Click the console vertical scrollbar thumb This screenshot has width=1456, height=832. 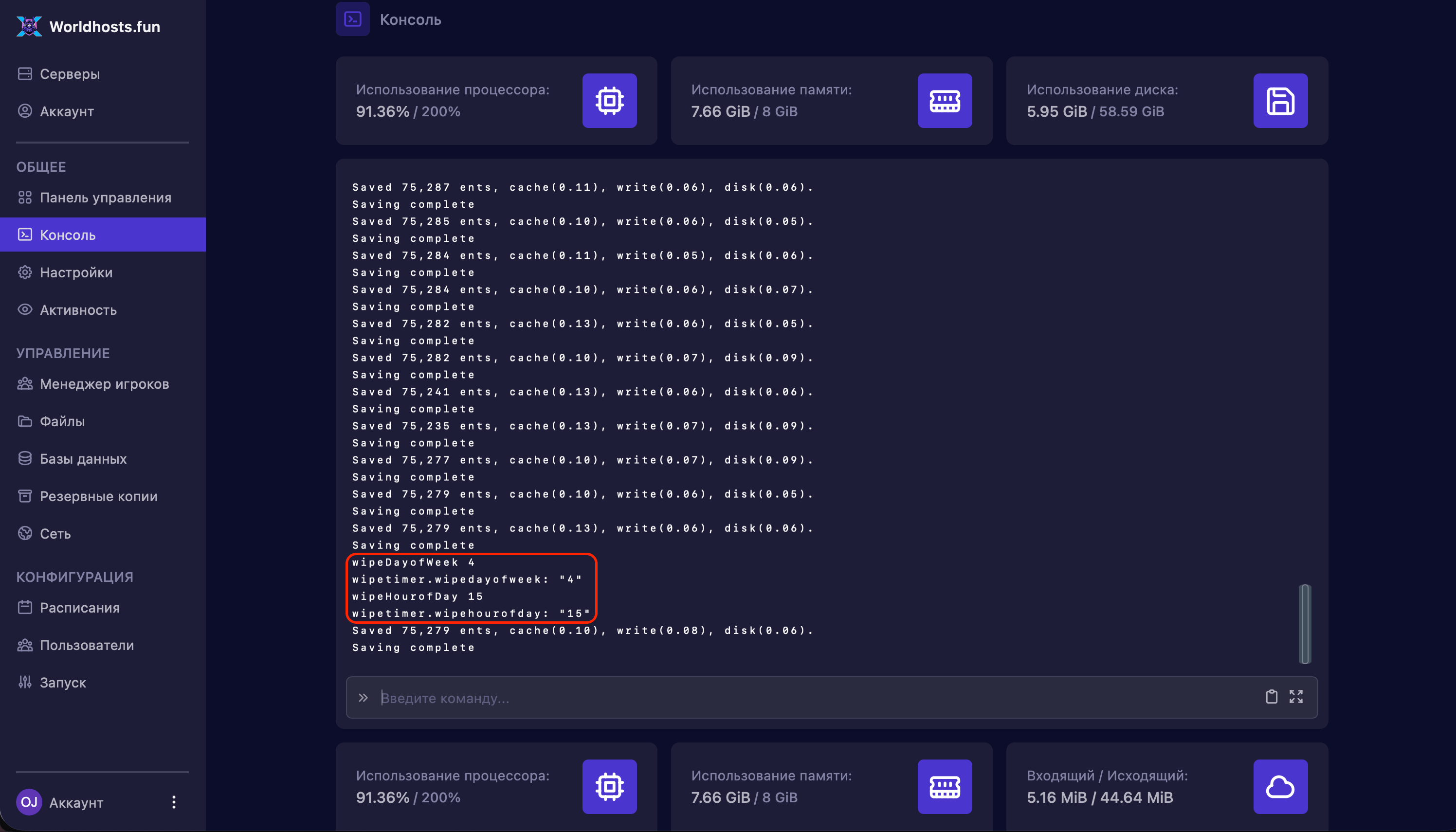(x=1305, y=624)
